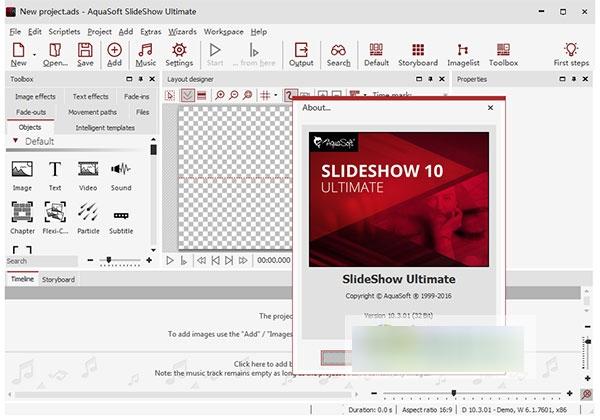Save the project with Save icon

pos(85,50)
